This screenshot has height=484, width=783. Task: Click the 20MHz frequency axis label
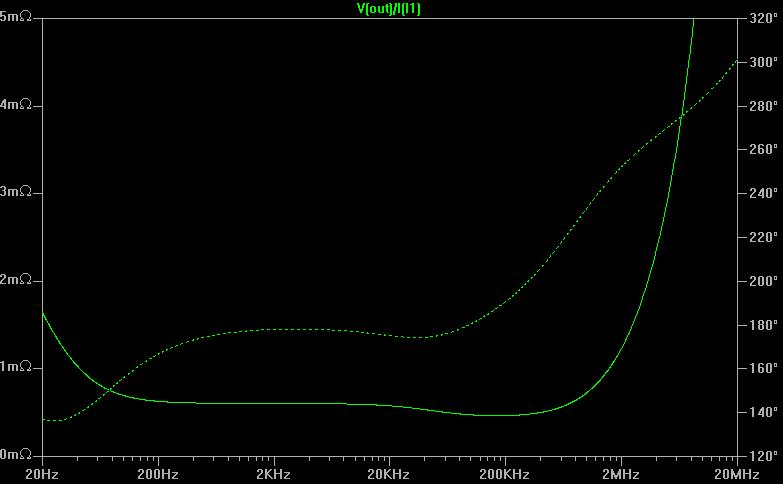pos(737,474)
